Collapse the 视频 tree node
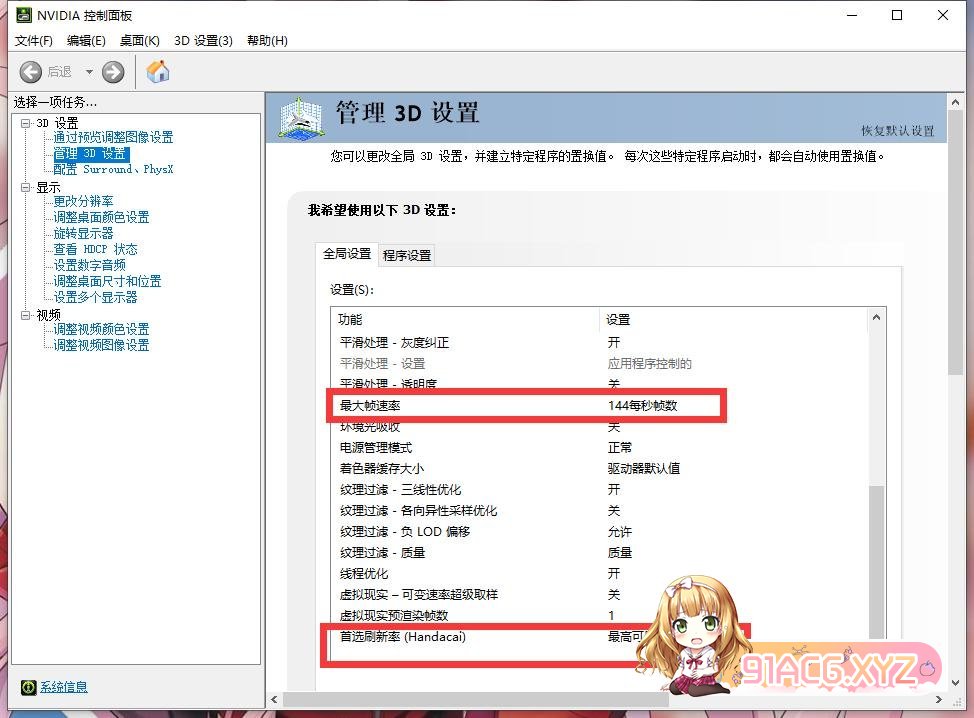 26,315
